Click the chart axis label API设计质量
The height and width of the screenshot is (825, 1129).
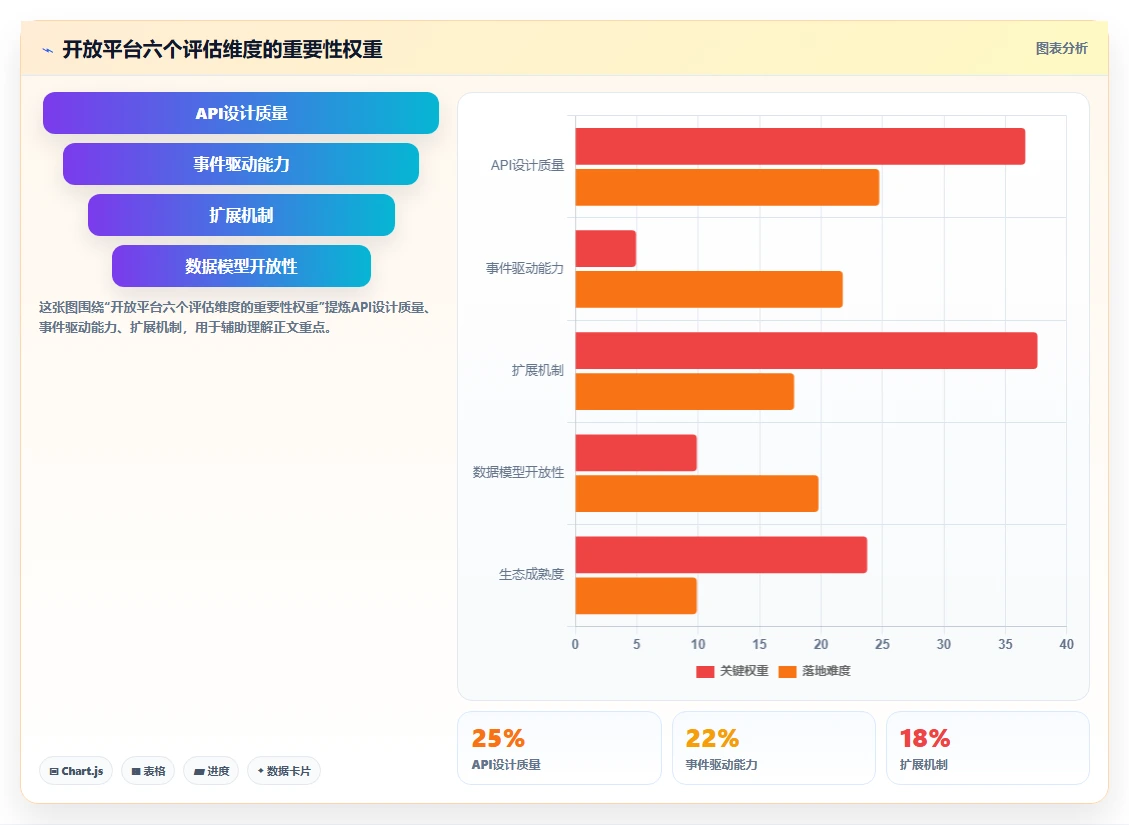pyautogui.click(x=527, y=166)
